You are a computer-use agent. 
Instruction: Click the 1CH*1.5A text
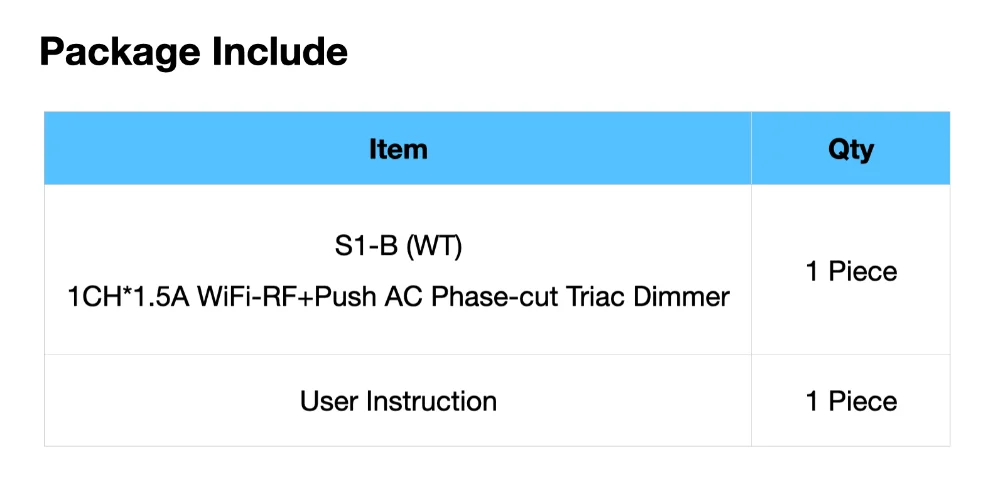pos(129,297)
